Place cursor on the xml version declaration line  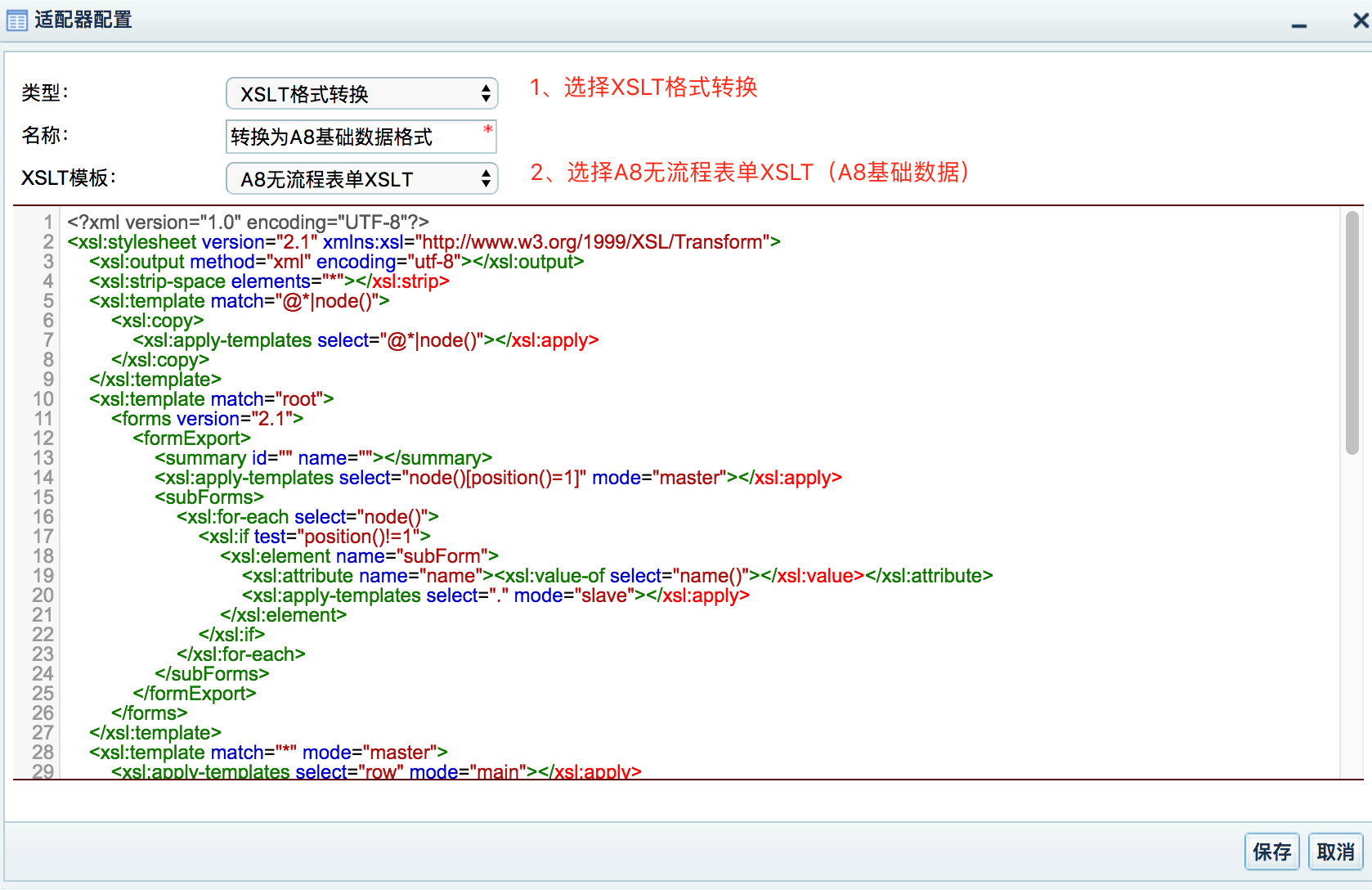[248, 222]
